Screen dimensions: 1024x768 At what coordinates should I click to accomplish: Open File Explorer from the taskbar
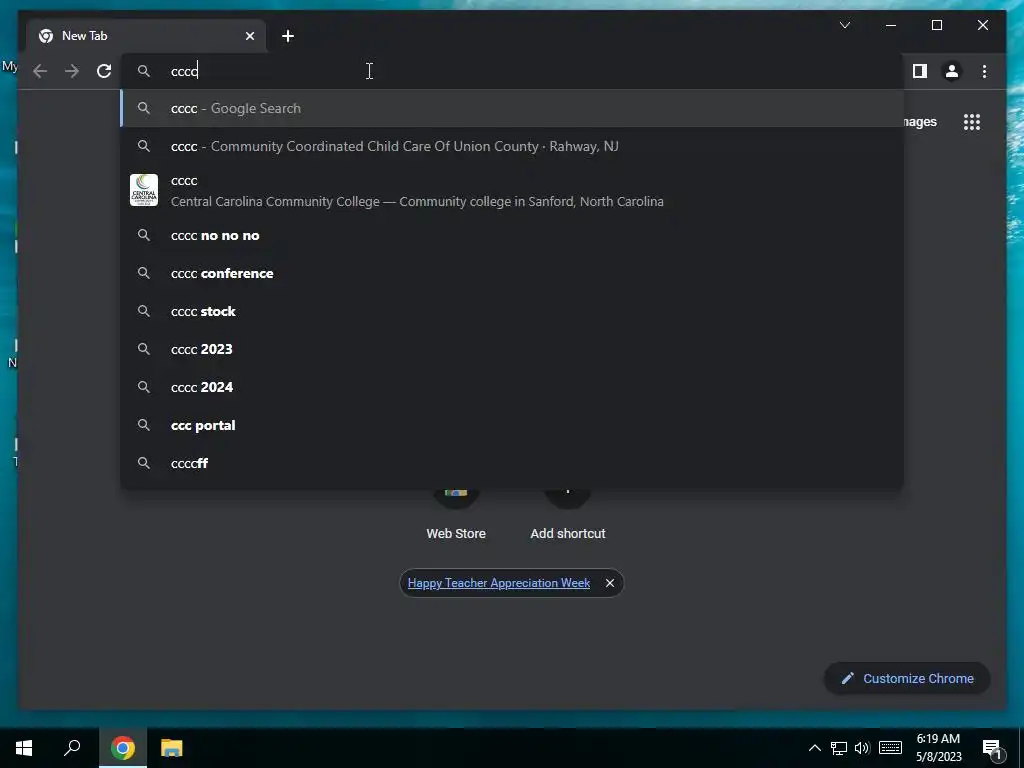pyautogui.click(x=172, y=748)
